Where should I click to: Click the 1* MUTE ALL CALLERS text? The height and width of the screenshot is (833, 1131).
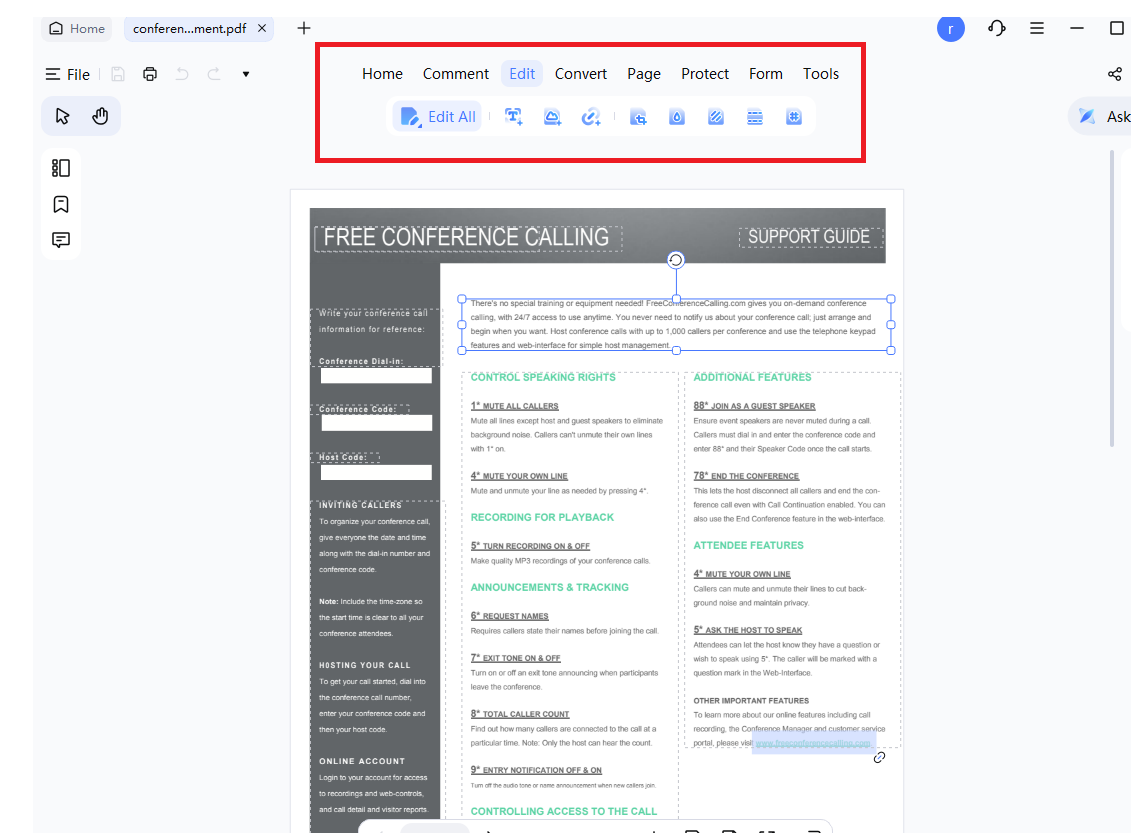tap(514, 406)
